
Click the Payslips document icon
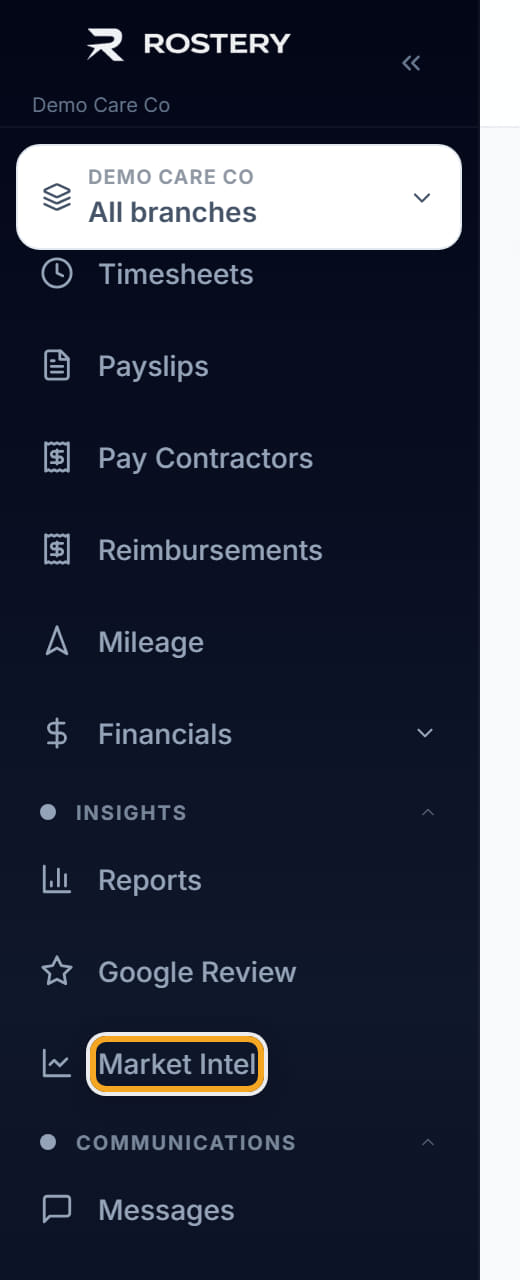(57, 366)
